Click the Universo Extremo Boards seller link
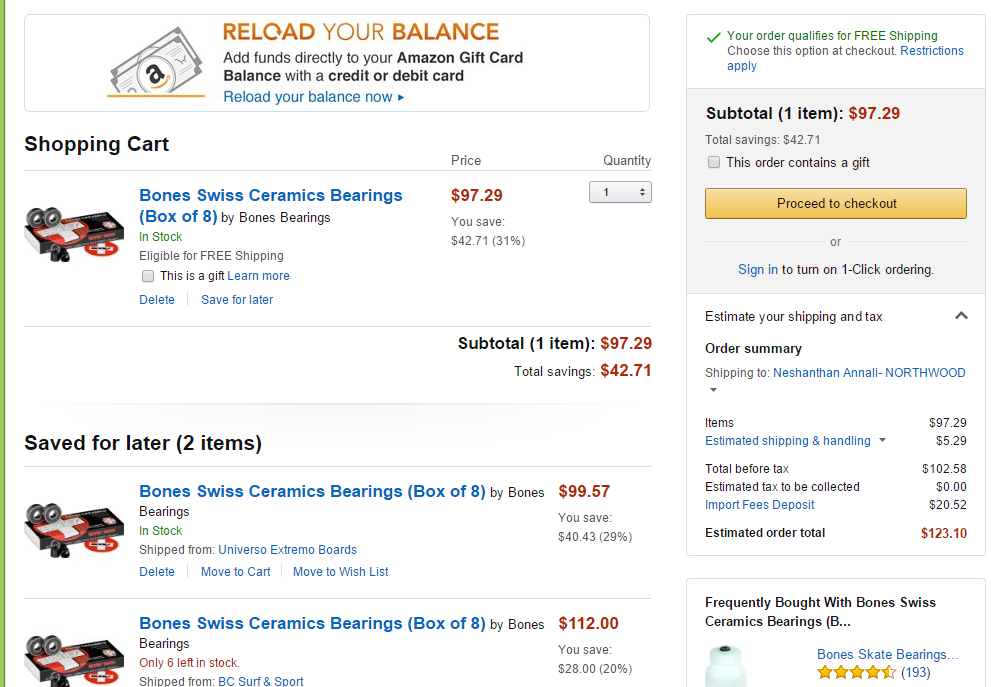This screenshot has width=991, height=687. 287,550
